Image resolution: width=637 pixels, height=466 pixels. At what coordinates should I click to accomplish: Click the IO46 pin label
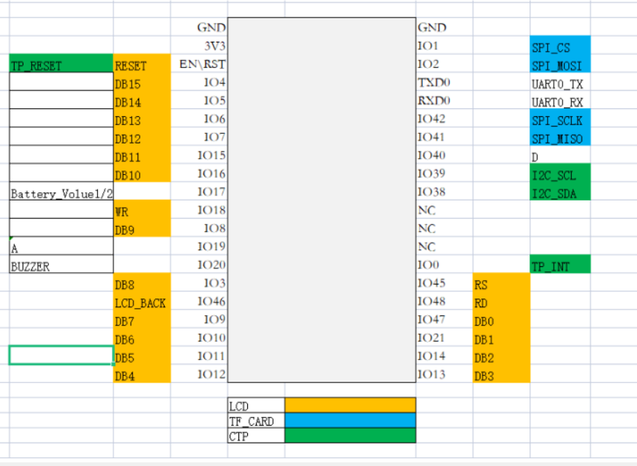click(x=212, y=301)
